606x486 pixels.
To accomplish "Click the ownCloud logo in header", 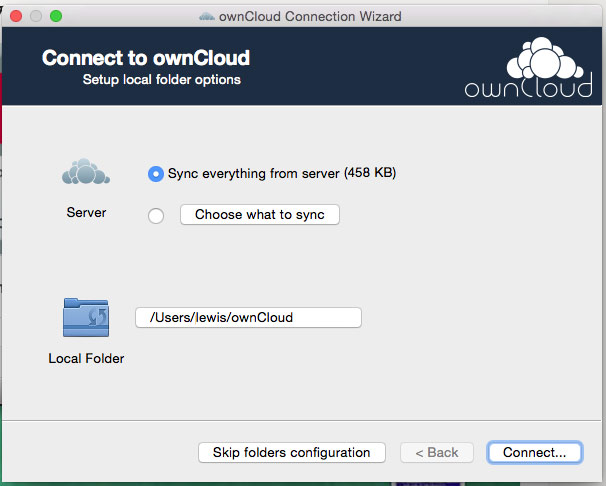I will pos(528,67).
